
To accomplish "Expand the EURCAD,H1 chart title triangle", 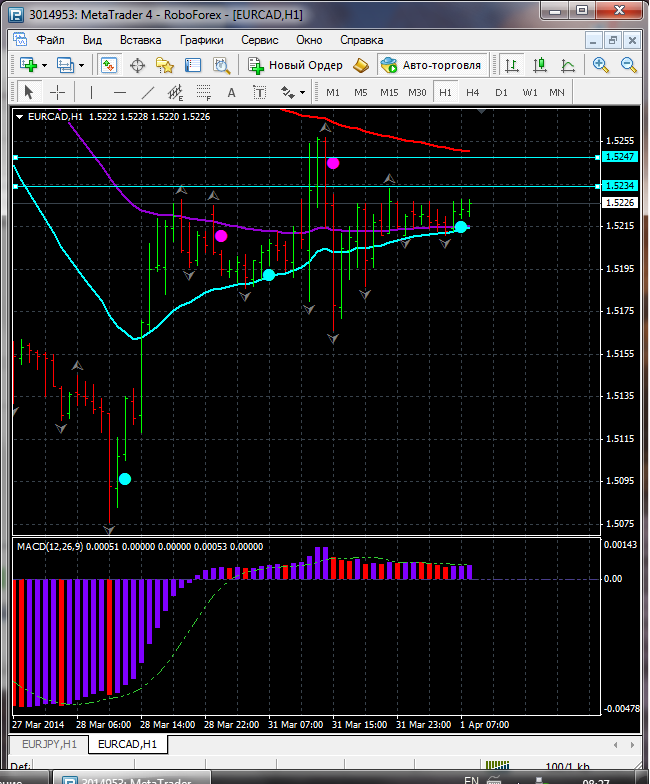I will [x=20, y=116].
